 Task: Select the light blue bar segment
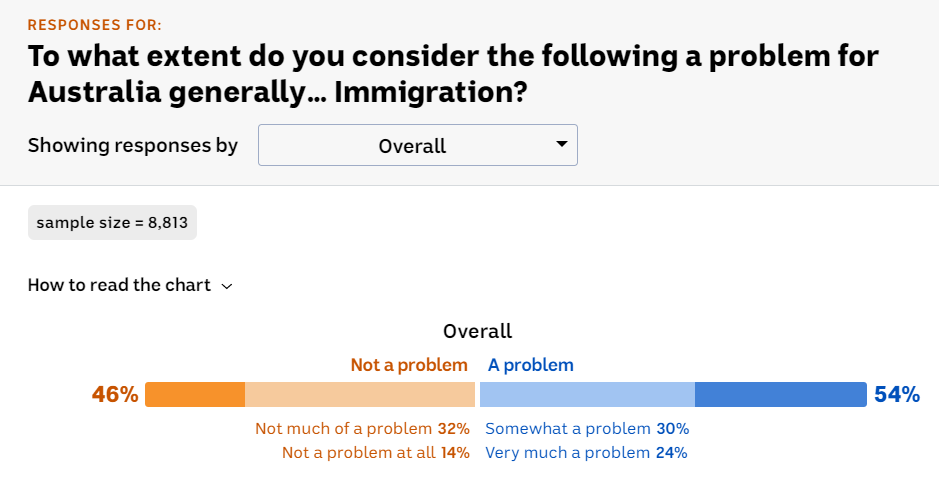pyautogui.click(x=587, y=394)
